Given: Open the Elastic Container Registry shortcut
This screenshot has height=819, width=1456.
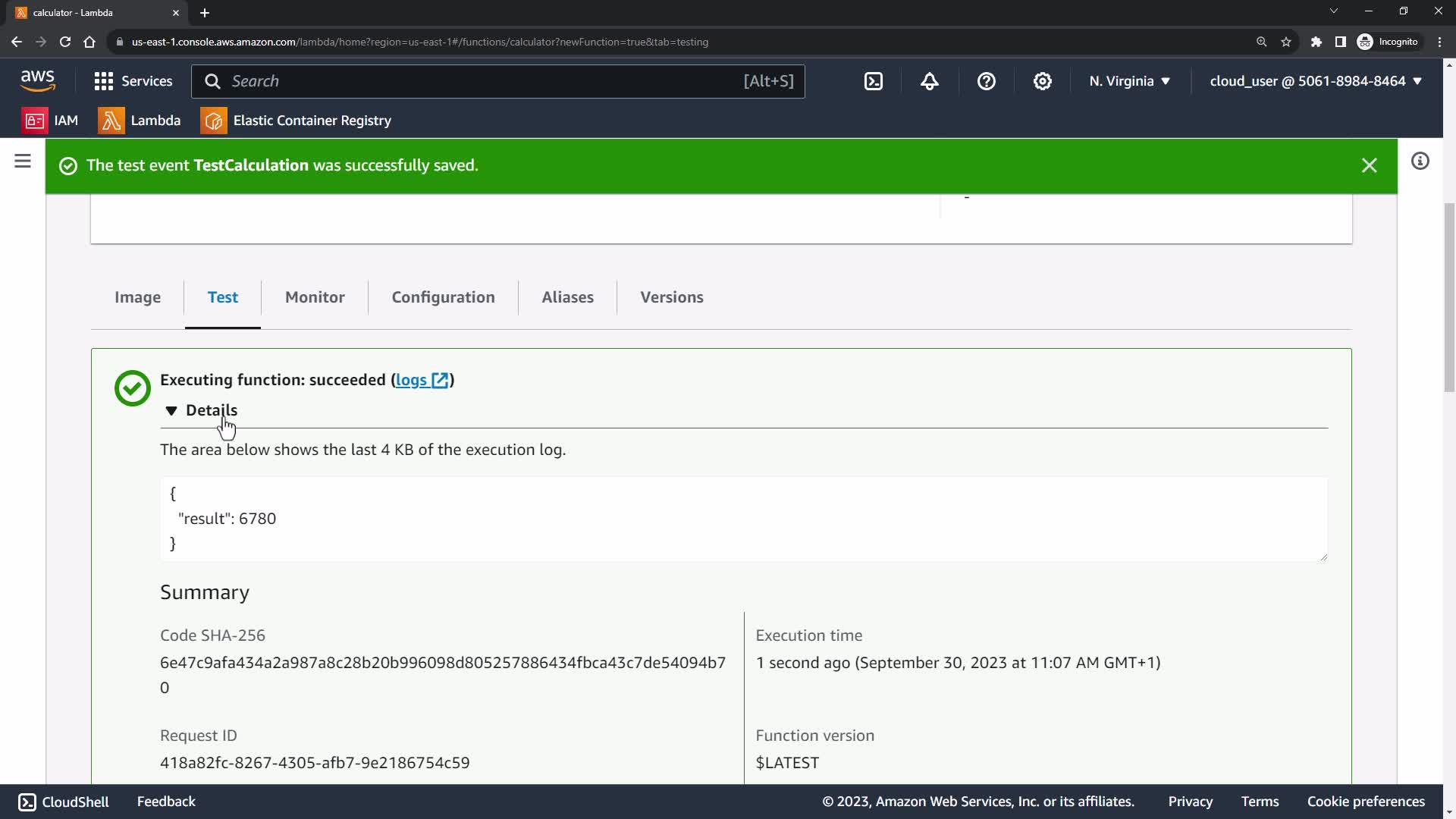Looking at the screenshot, I should (296, 121).
